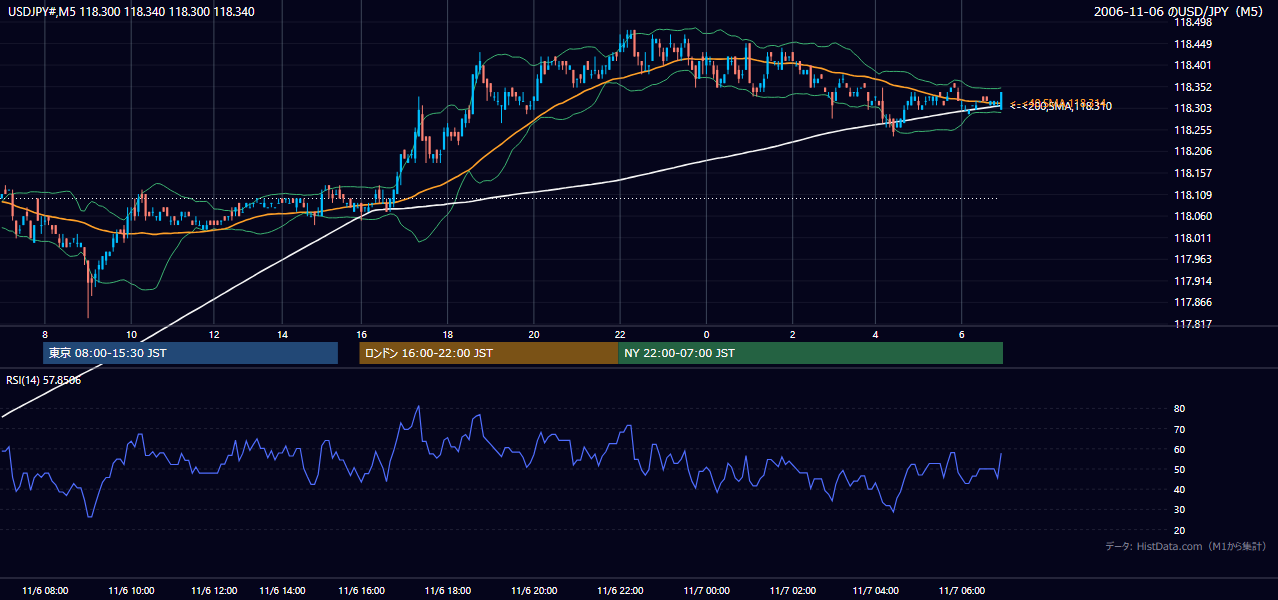Click the 11/7 04:00 date label
The image size is (1278, 600).
(x=875, y=591)
